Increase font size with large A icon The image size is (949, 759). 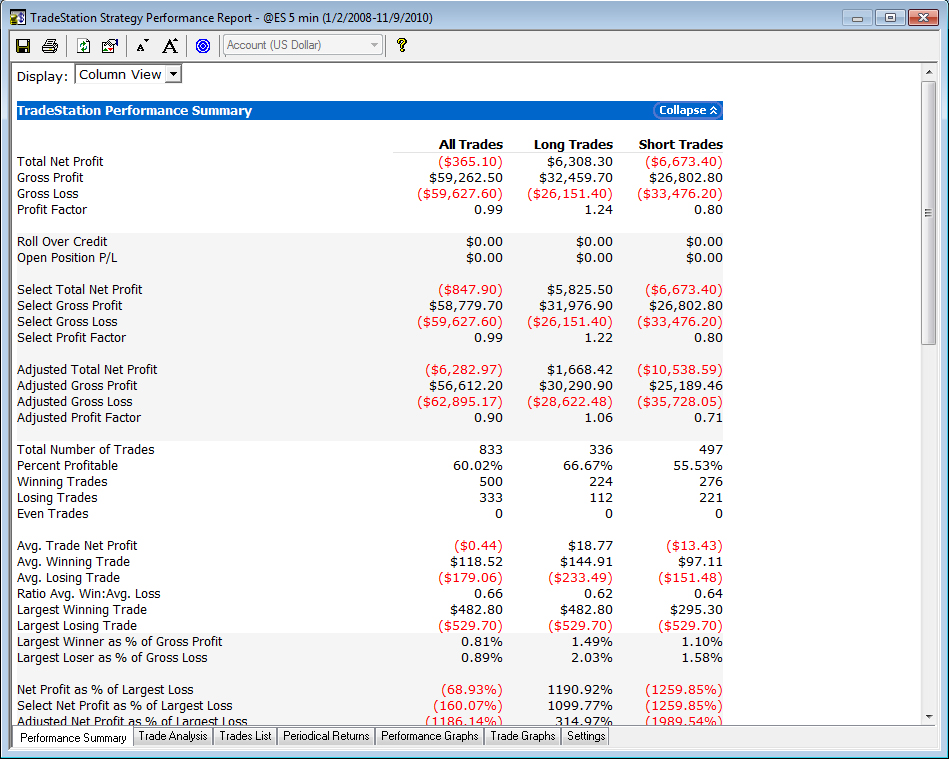click(x=170, y=45)
